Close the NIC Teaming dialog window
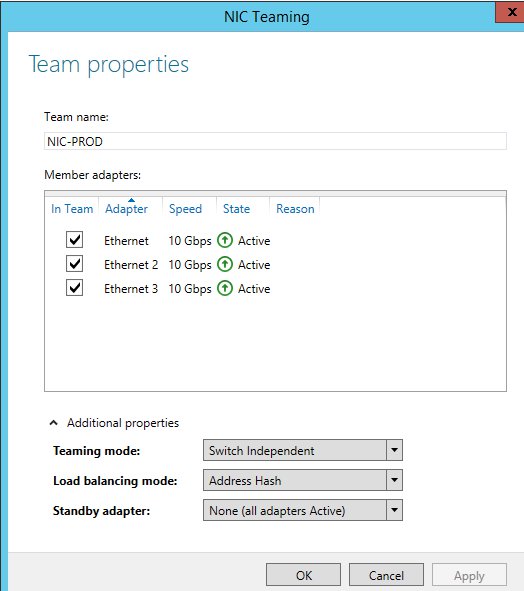The image size is (524, 591). 511,12
